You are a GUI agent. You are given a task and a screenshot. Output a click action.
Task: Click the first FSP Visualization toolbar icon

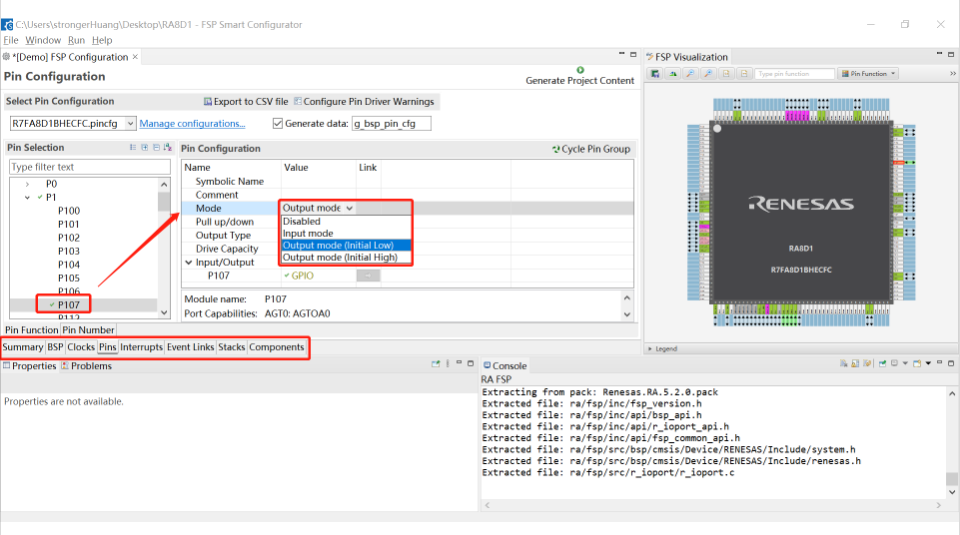click(x=655, y=73)
